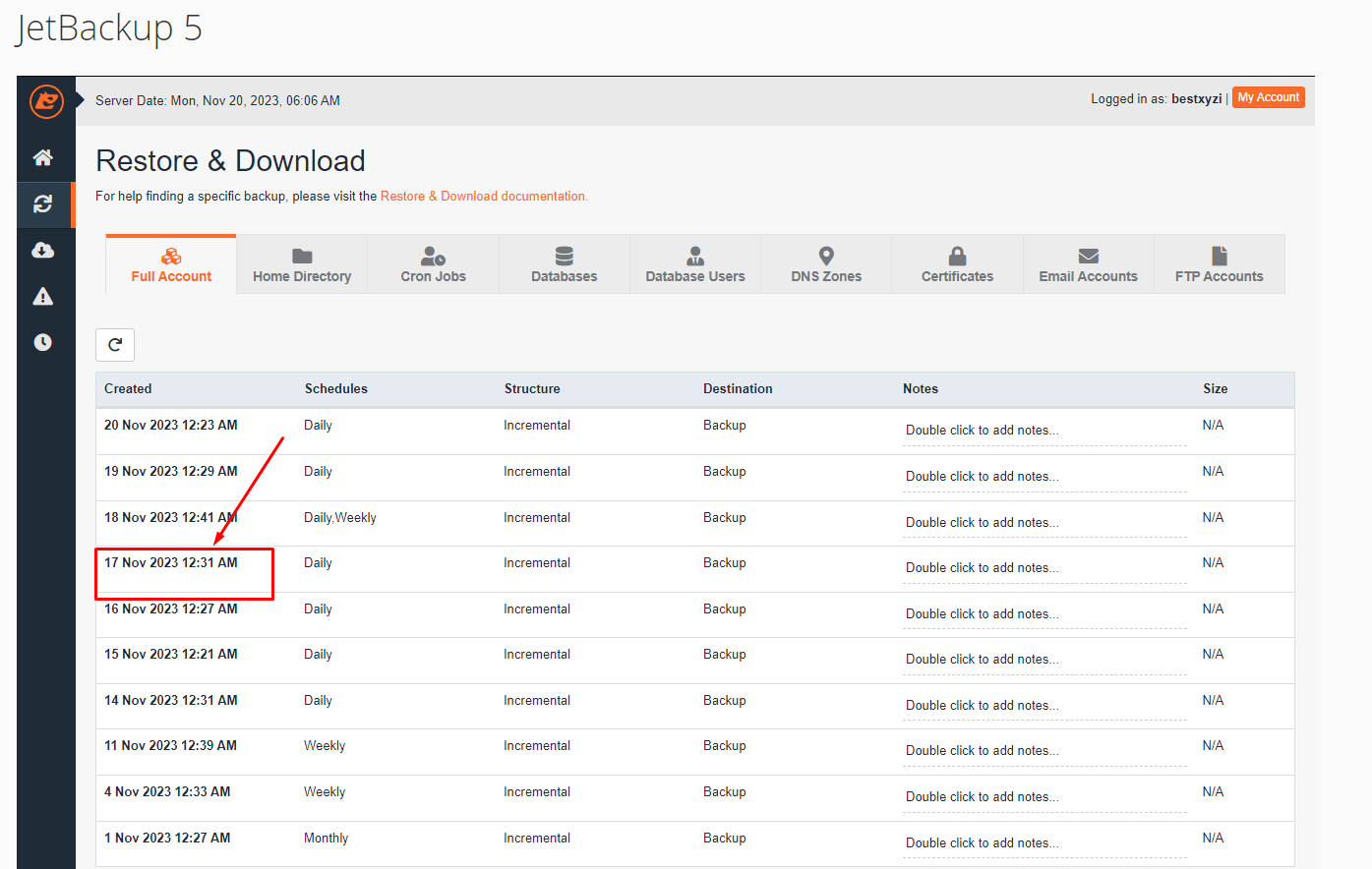
Task: Switch to the FTP Accounts tab
Action: [x=1220, y=264]
